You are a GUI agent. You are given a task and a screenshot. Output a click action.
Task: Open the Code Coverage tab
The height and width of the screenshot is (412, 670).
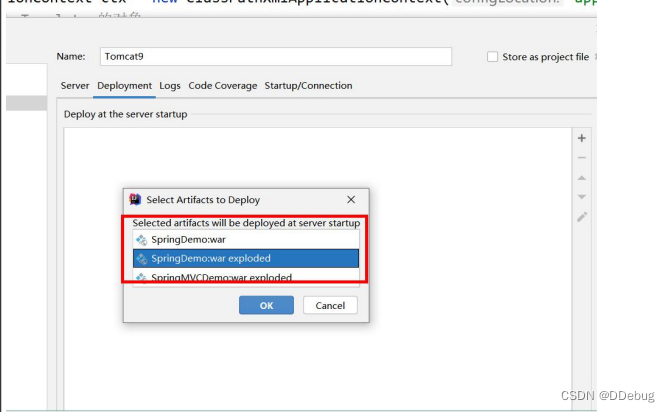pyautogui.click(x=223, y=86)
